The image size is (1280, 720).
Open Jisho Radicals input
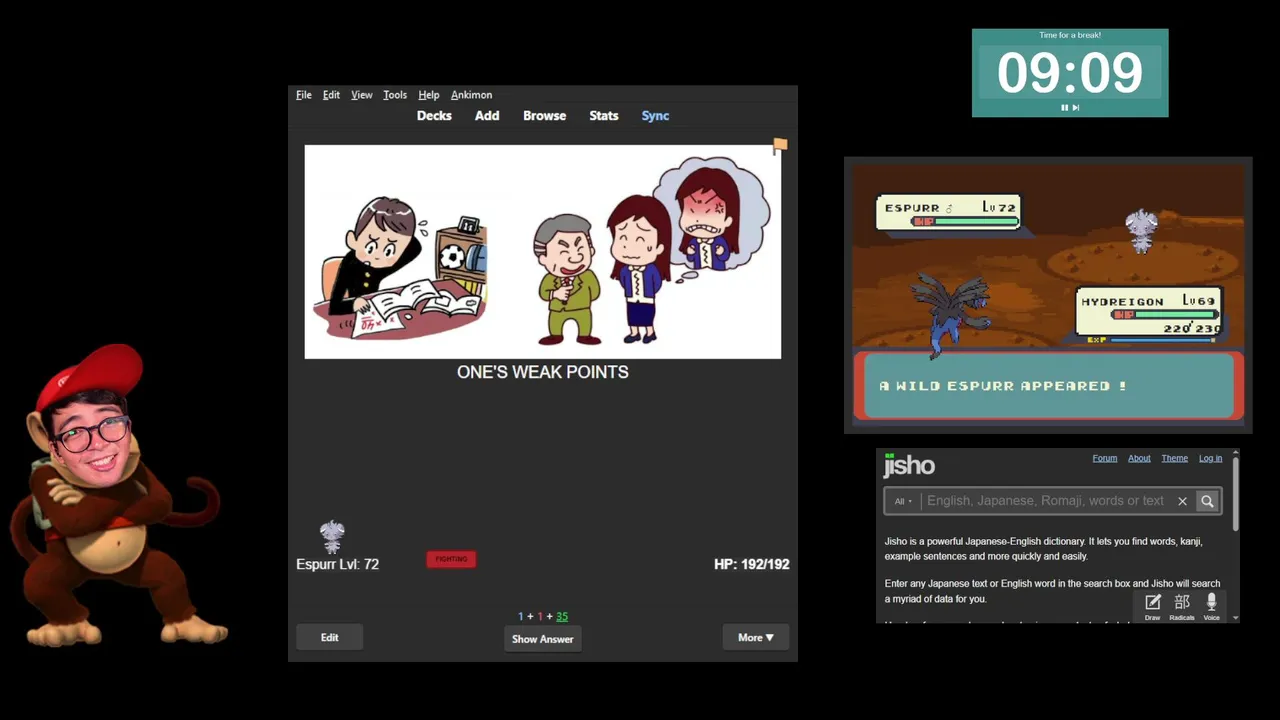pos(1182,606)
